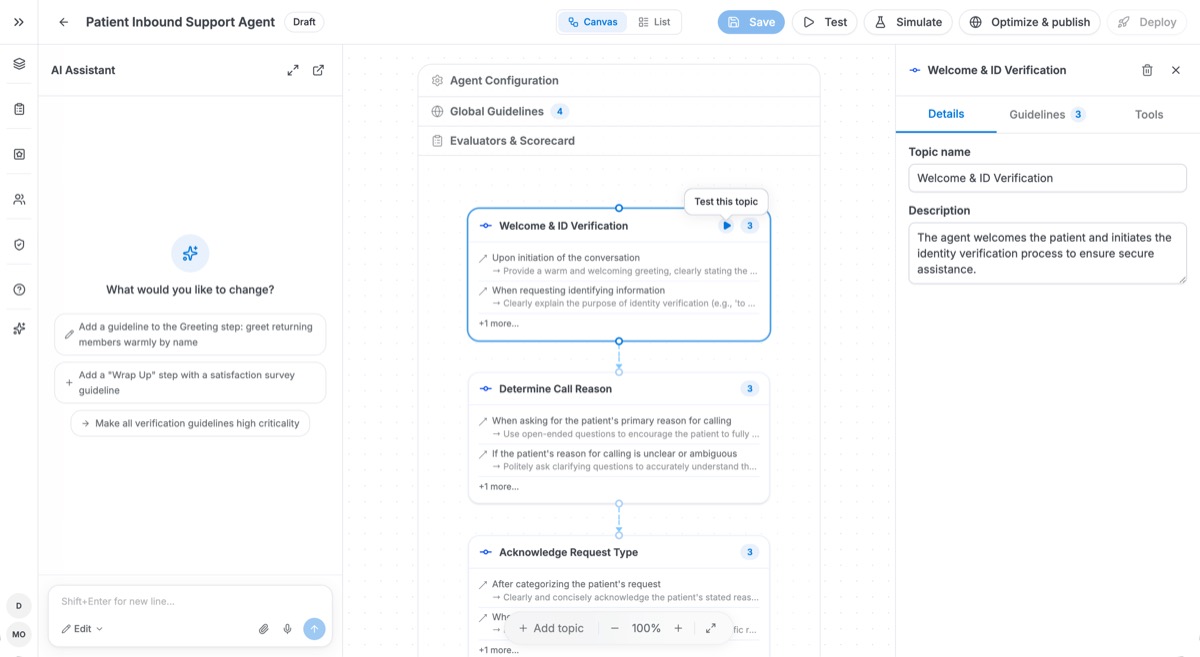1200x657 pixels.
Task: Open the help question mark icon
Action: click(19, 289)
